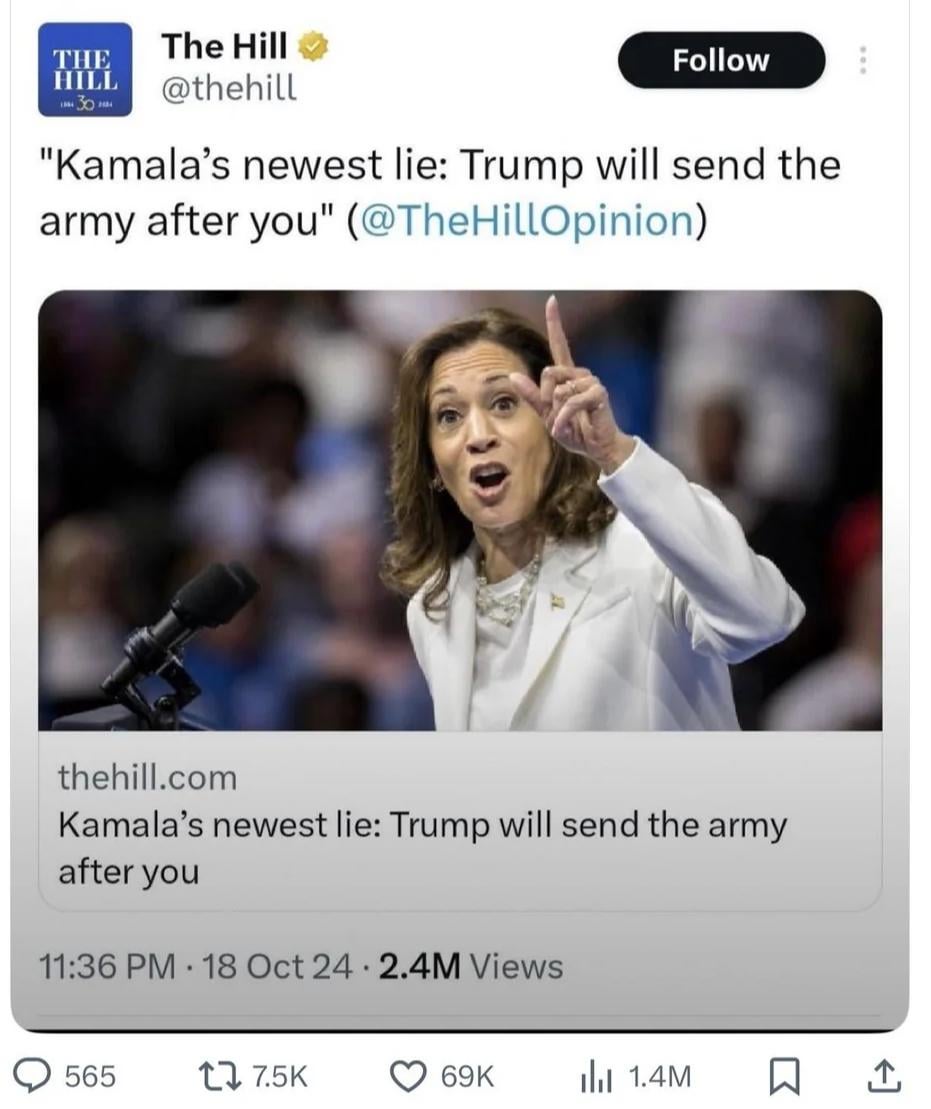The width and height of the screenshot is (931, 1109).
Task: Click the 11:36 PM timestamp
Action: pyautogui.click(x=107, y=967)
